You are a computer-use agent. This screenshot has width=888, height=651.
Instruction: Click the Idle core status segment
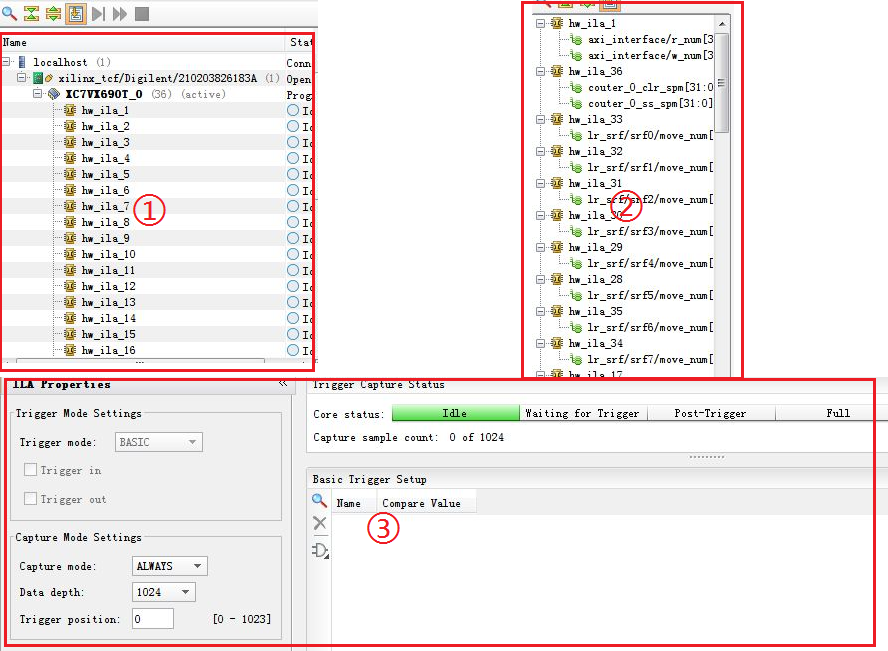[455, 413]
